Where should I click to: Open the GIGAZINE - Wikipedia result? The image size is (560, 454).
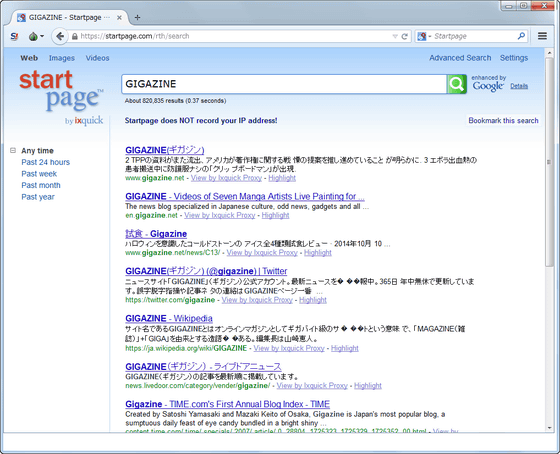tap(169, 318)
